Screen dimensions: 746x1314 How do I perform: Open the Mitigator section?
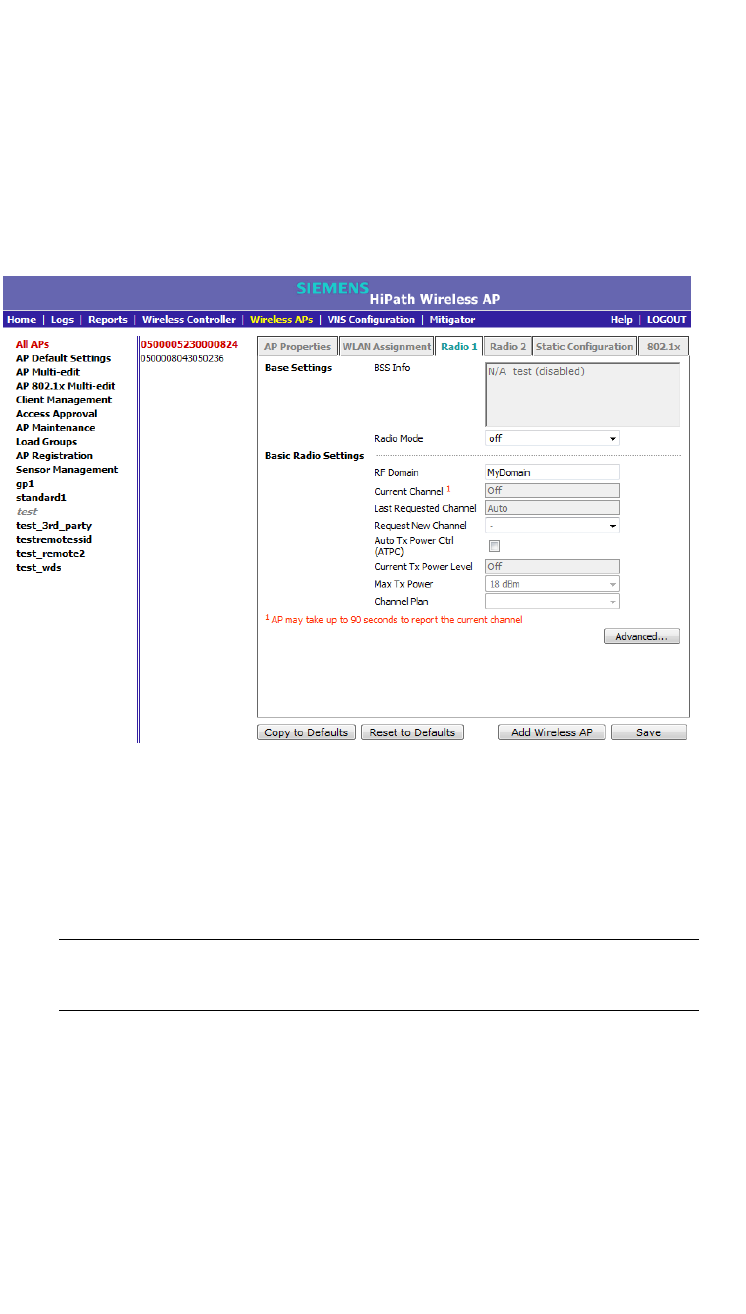coord(452,320)
